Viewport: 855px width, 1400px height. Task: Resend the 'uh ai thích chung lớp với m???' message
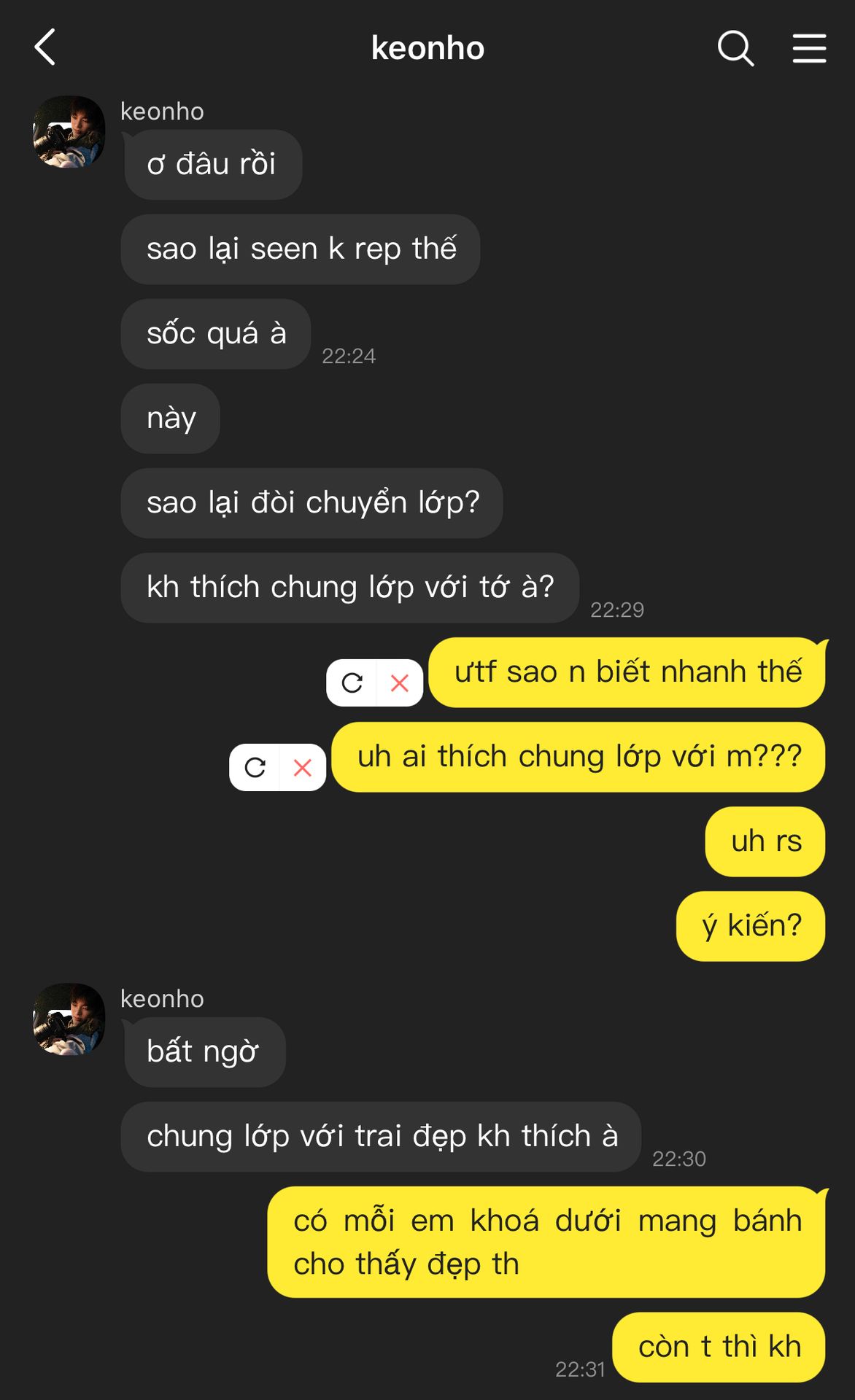pyautogui.click(x=255, y=767)
